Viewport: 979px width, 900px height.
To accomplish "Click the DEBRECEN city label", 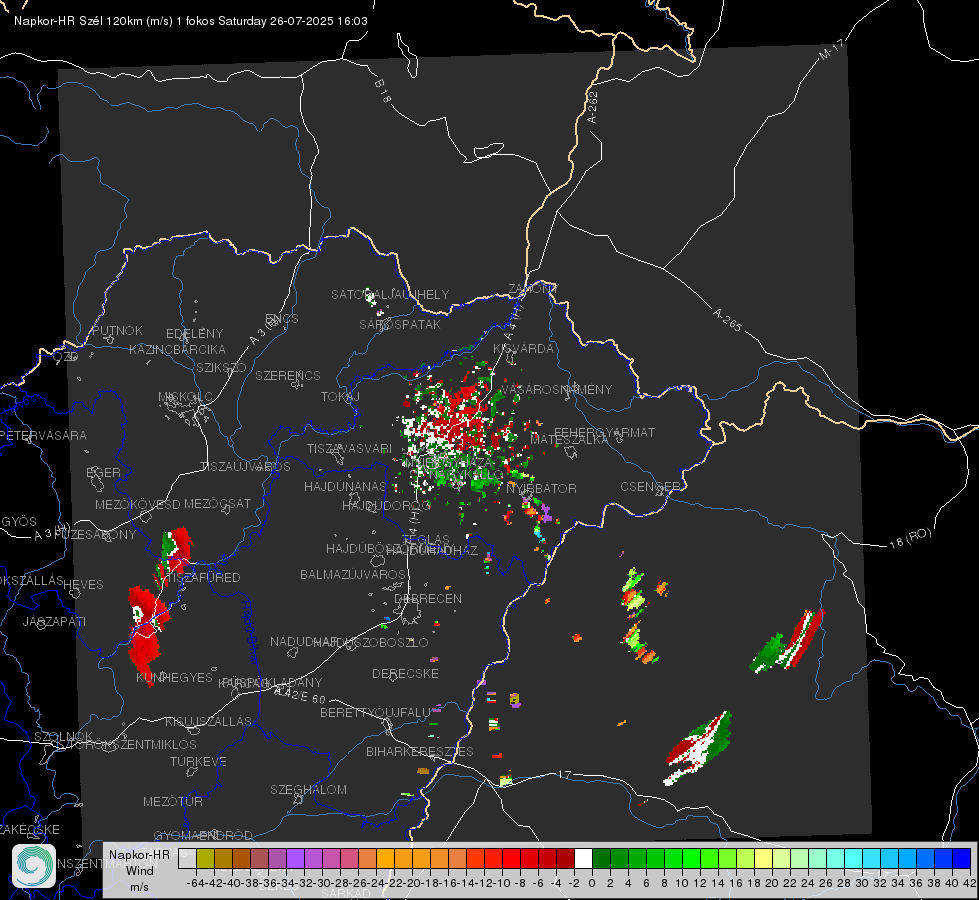I will point(428,598).
